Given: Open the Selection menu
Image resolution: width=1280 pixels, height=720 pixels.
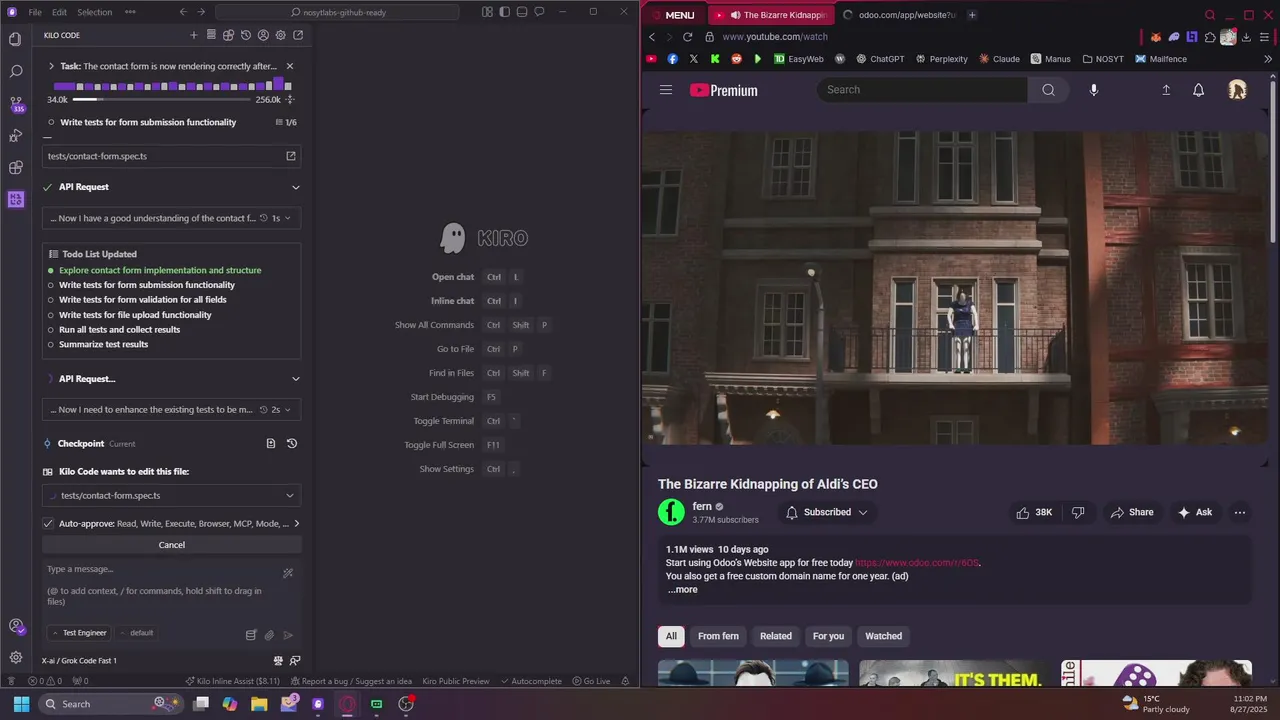Looking at the screenshot, I should tap(95, 12).
